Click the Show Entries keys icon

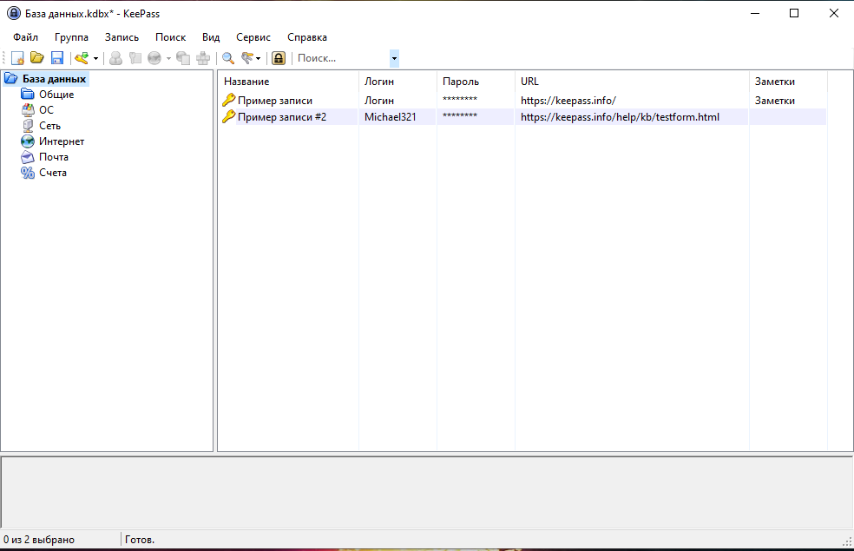248,58
